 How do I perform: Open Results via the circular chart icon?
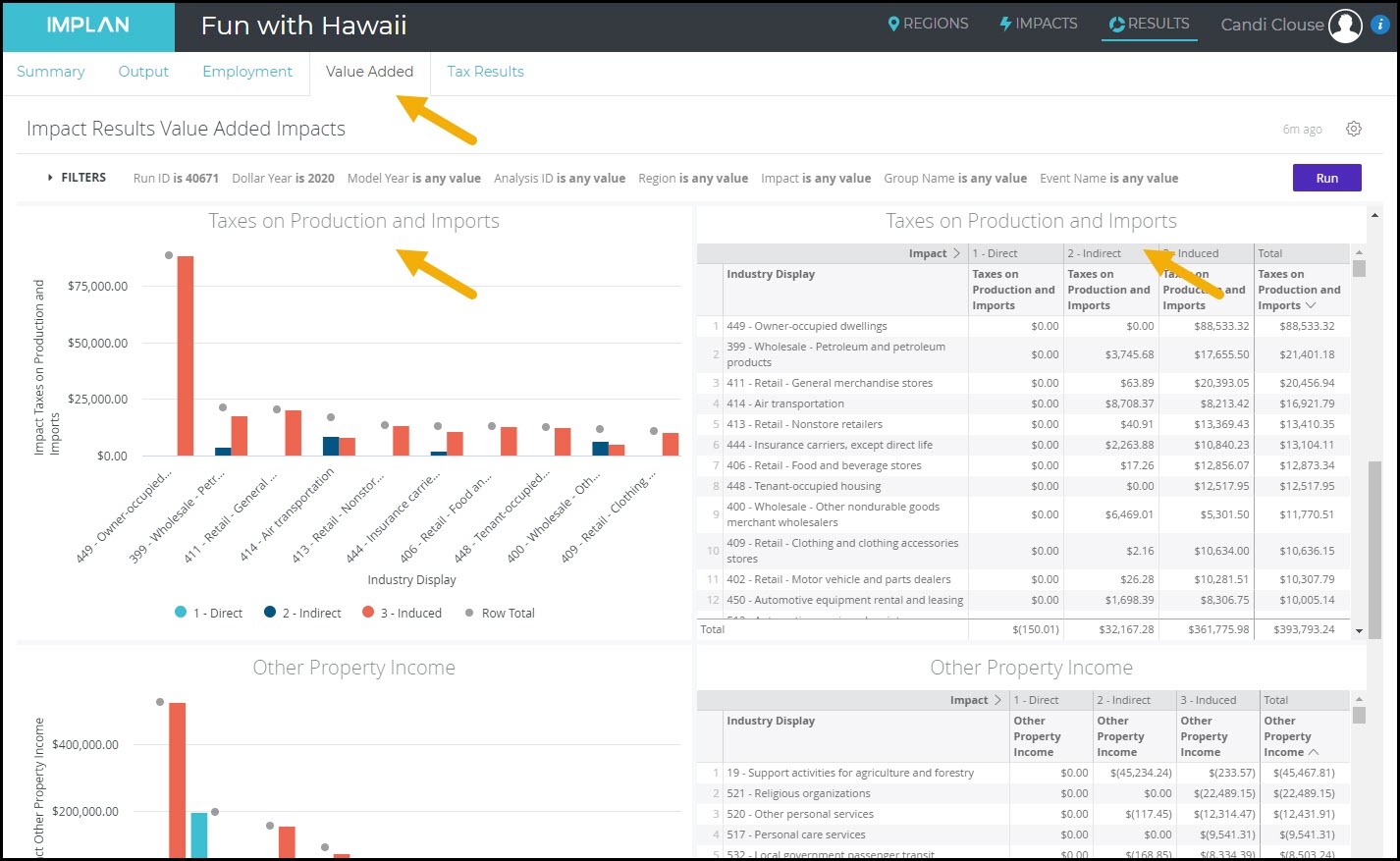(x=1116, y=24)
